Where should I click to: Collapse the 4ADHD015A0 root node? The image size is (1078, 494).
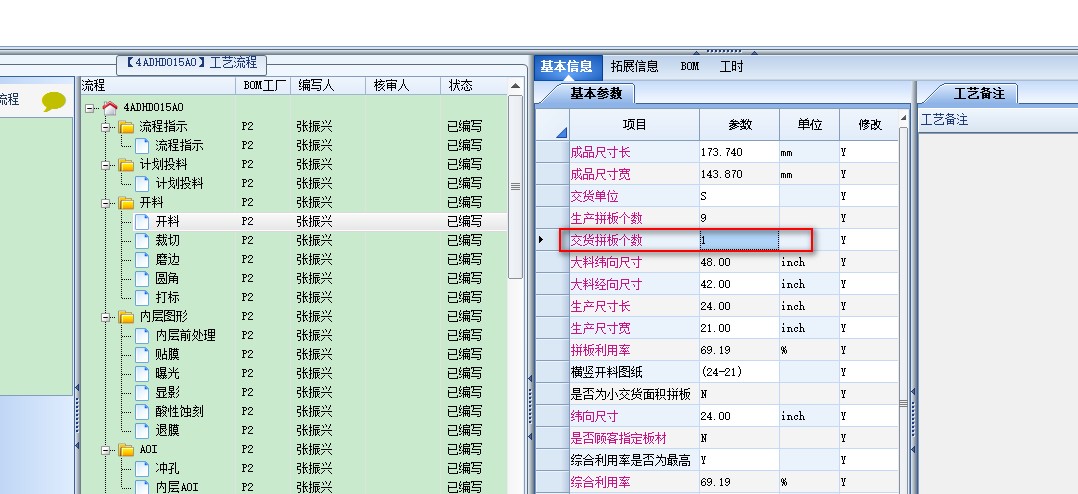(x=90, y=108)
